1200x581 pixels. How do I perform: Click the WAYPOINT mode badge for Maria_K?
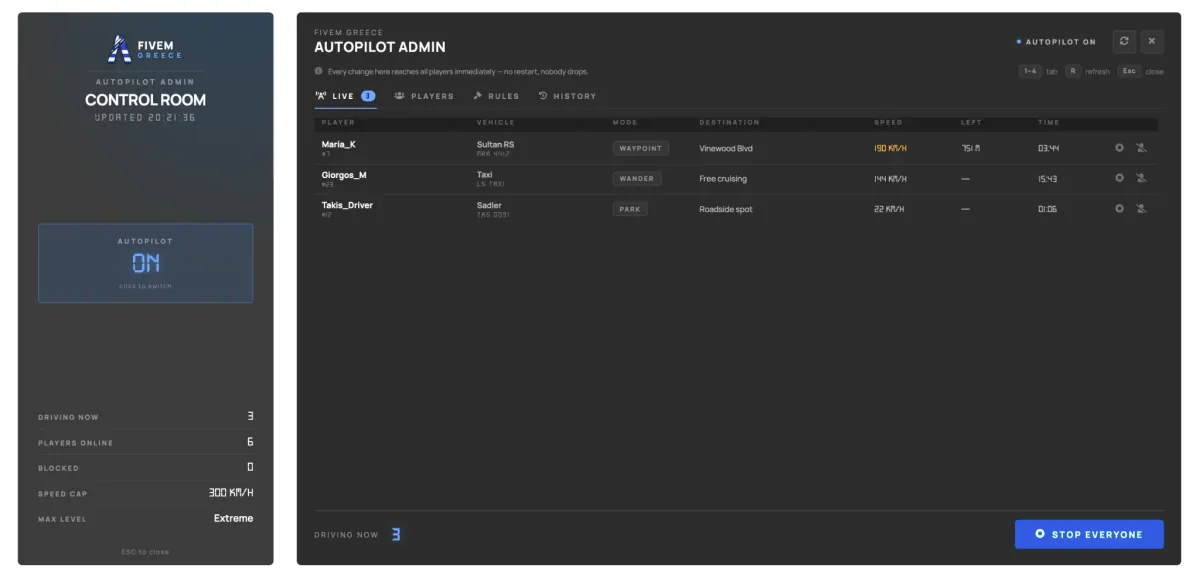[x=641, y=148]
